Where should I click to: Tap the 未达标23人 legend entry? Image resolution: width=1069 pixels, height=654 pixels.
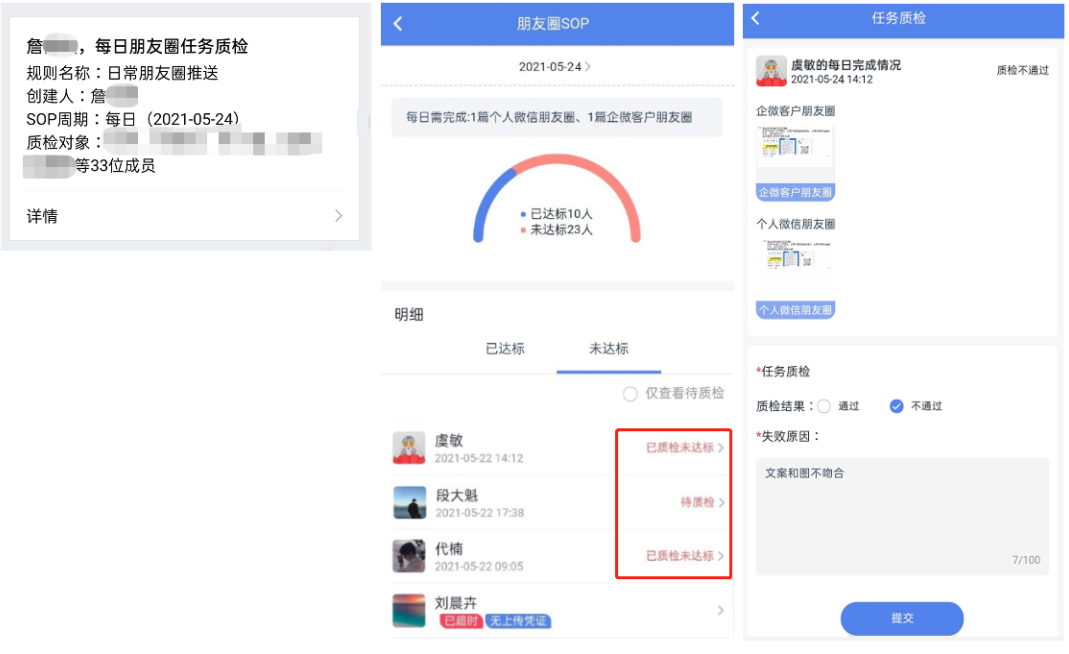(556, 230)
